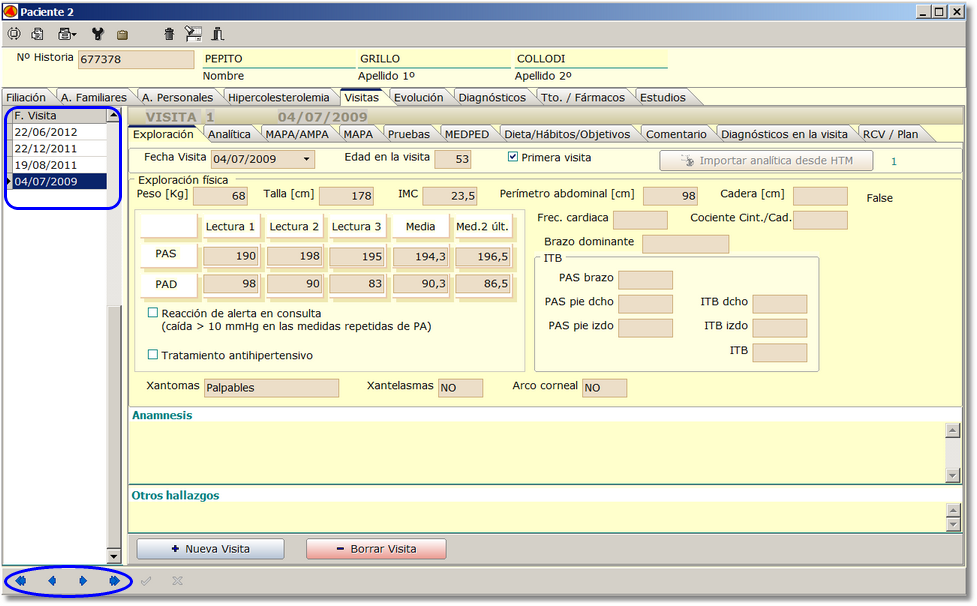Click the PAS brazo field in ITB
Viewport: 977px width, 606px height.
(x=646, y=280)
